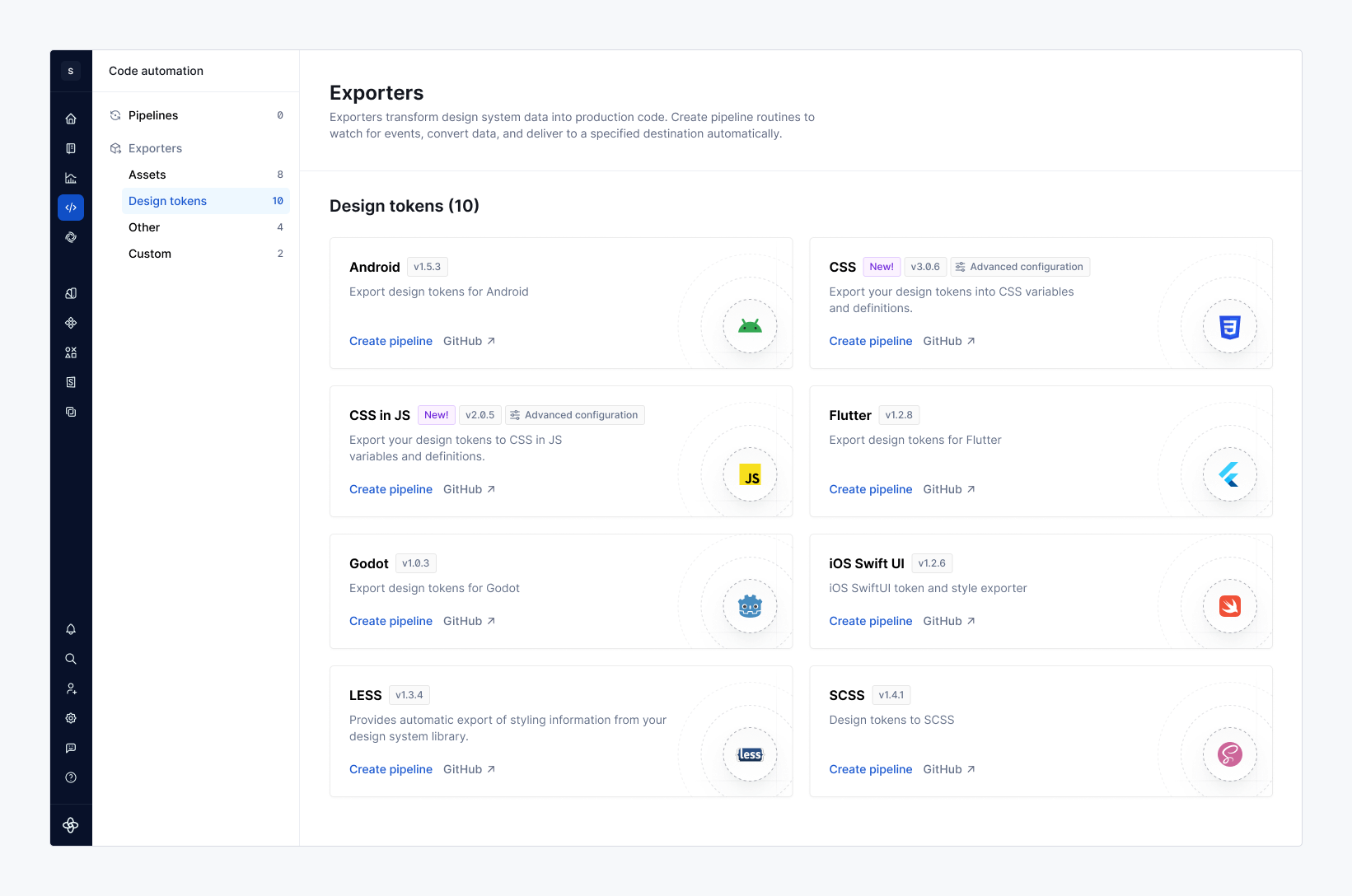Create pipeline for Android exporter
This screenshot has width=1352, height=896.
391,341
